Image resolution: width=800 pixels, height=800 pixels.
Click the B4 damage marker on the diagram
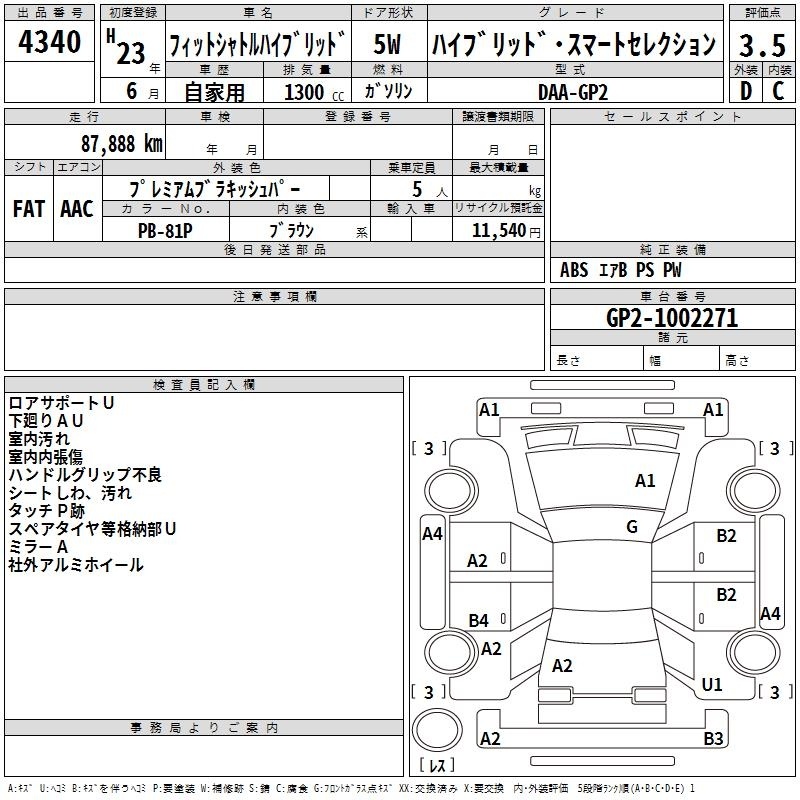479,621
